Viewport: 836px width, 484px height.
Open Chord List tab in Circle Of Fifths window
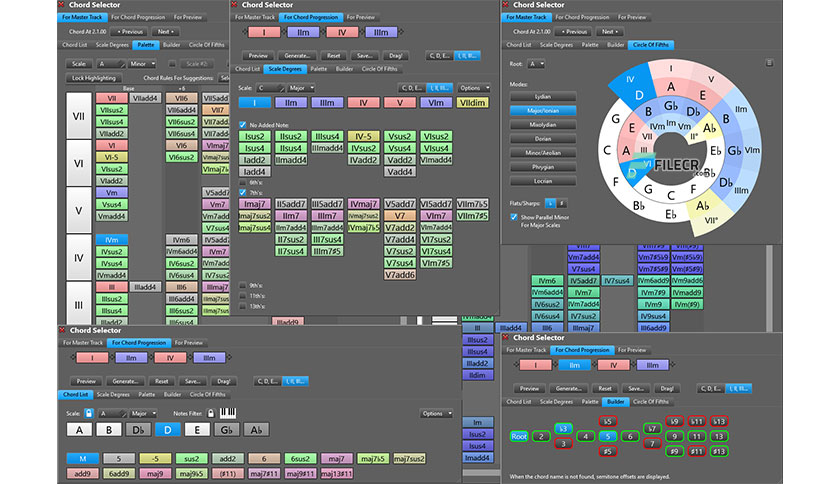[518, 45]
